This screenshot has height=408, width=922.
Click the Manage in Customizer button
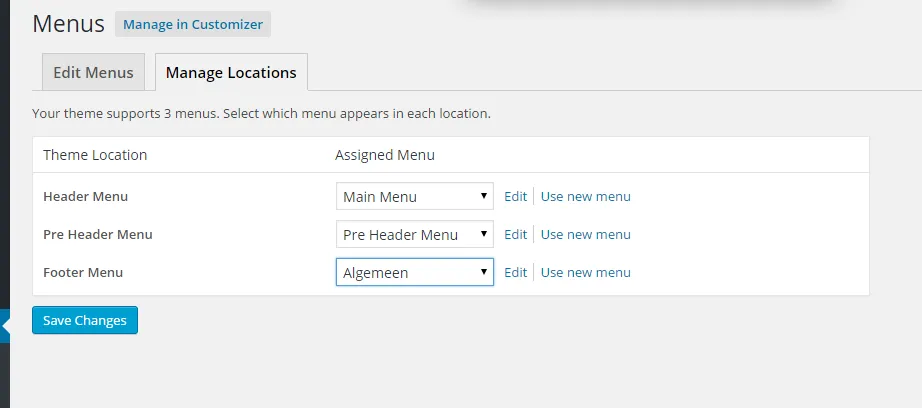click(x=193, y=25)
